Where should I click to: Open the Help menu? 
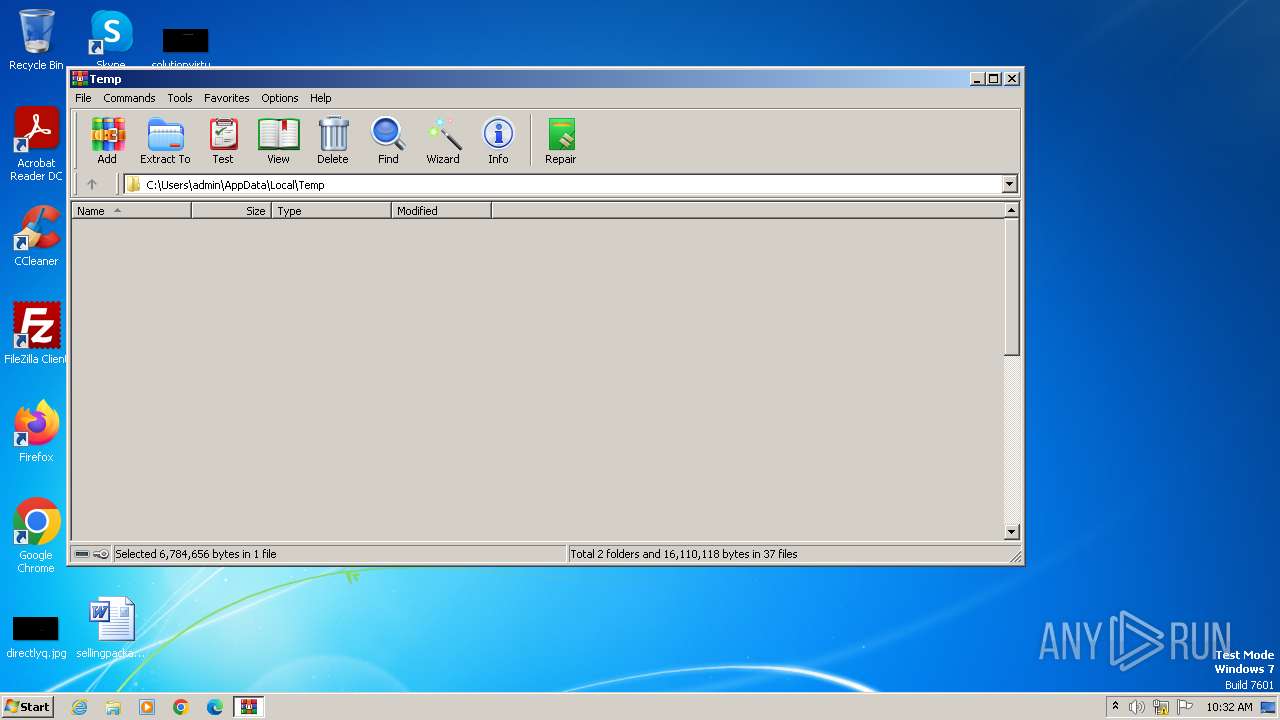tap(320, 98)
